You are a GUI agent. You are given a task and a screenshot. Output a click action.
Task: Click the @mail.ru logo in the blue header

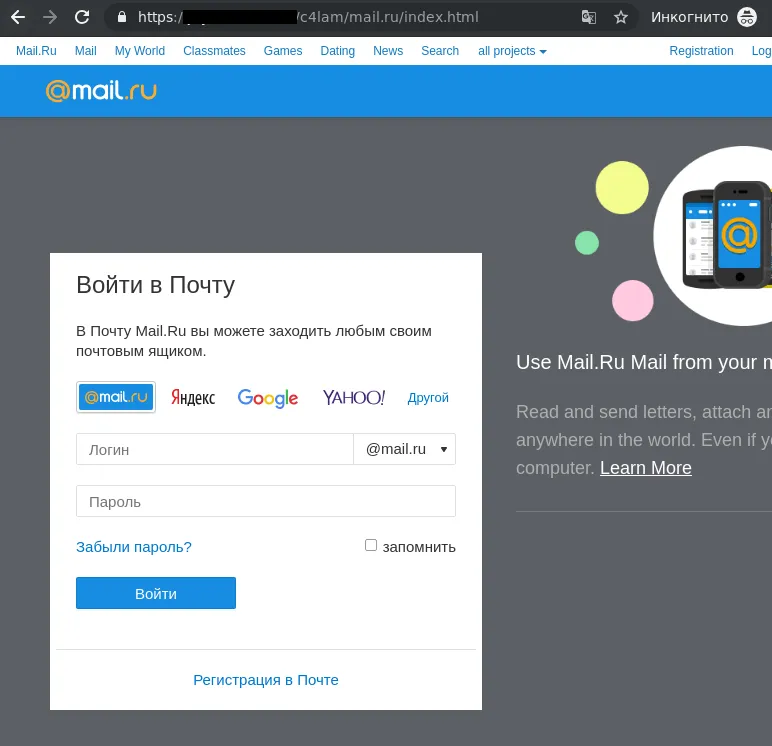pyautogui.click(x=101, y=91)
